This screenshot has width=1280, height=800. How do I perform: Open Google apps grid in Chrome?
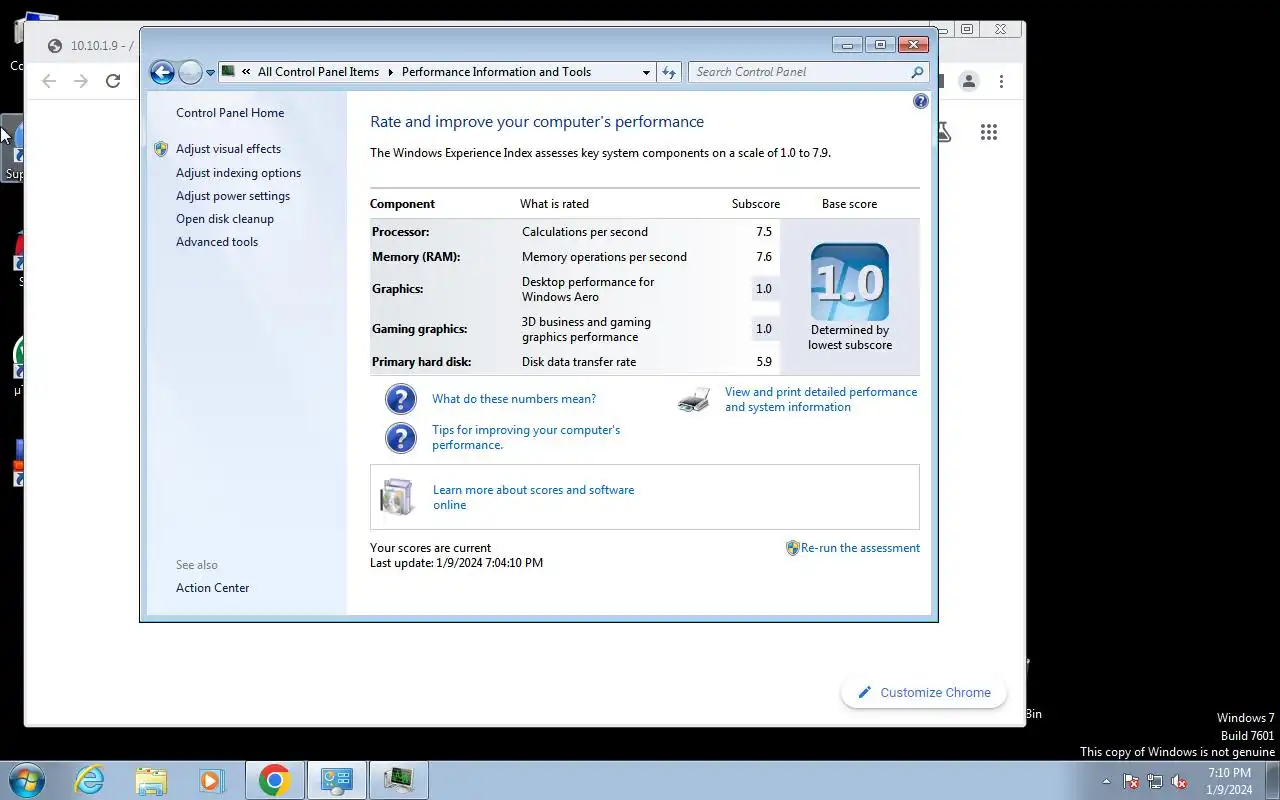989,132
